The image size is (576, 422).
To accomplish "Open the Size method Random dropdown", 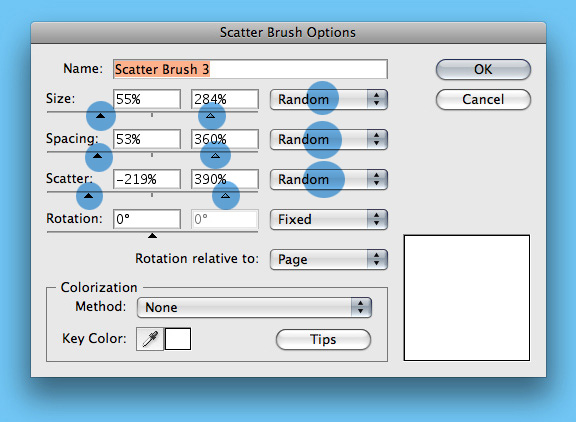I will (329, 100).
